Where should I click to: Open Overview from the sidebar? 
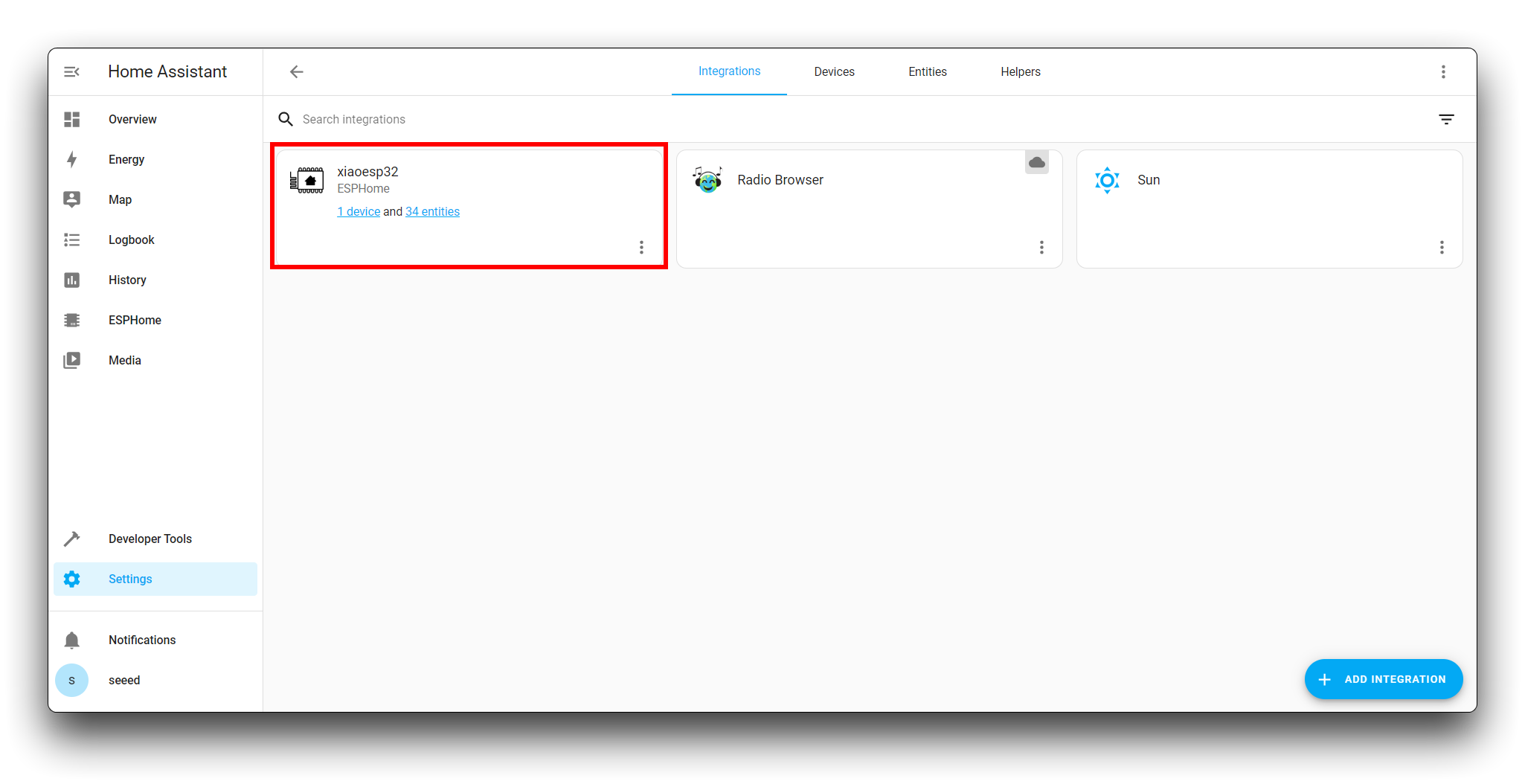tap(155, 119)
